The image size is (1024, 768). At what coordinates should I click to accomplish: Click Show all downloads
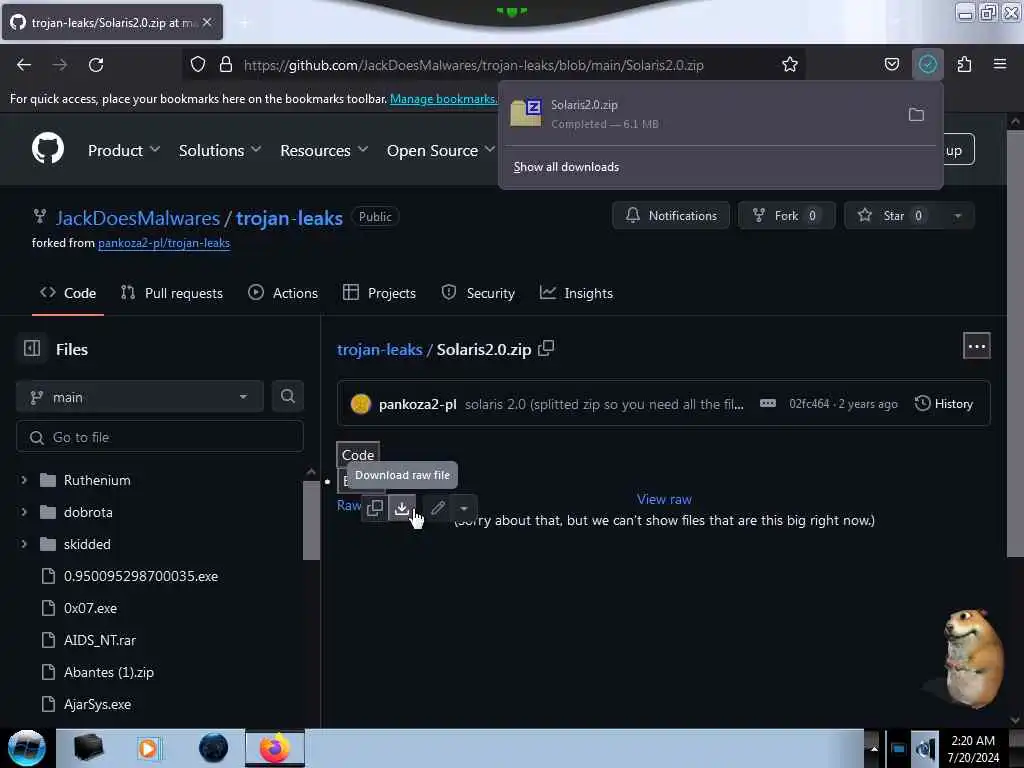[566, 167]
